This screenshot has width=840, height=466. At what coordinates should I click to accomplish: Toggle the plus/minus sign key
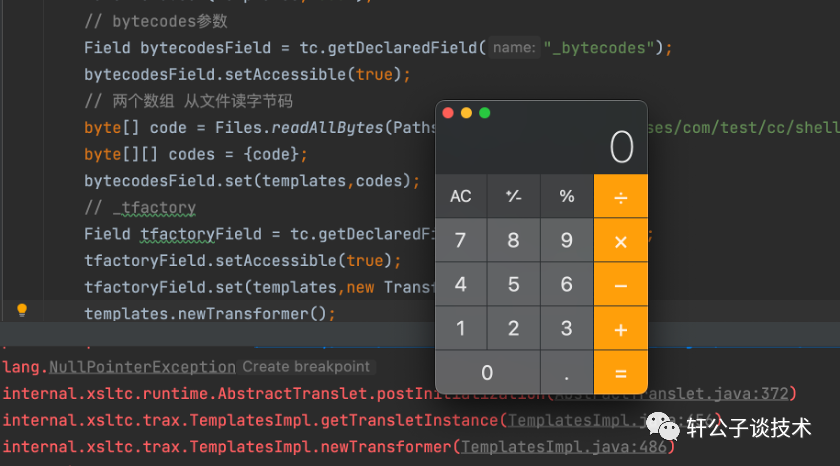[514, 196]
